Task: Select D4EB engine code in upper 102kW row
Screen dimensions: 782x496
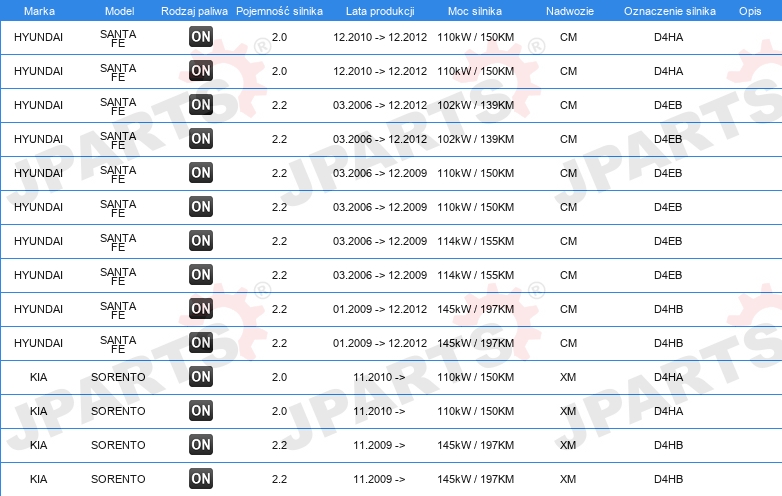Action: pos(668,105)
